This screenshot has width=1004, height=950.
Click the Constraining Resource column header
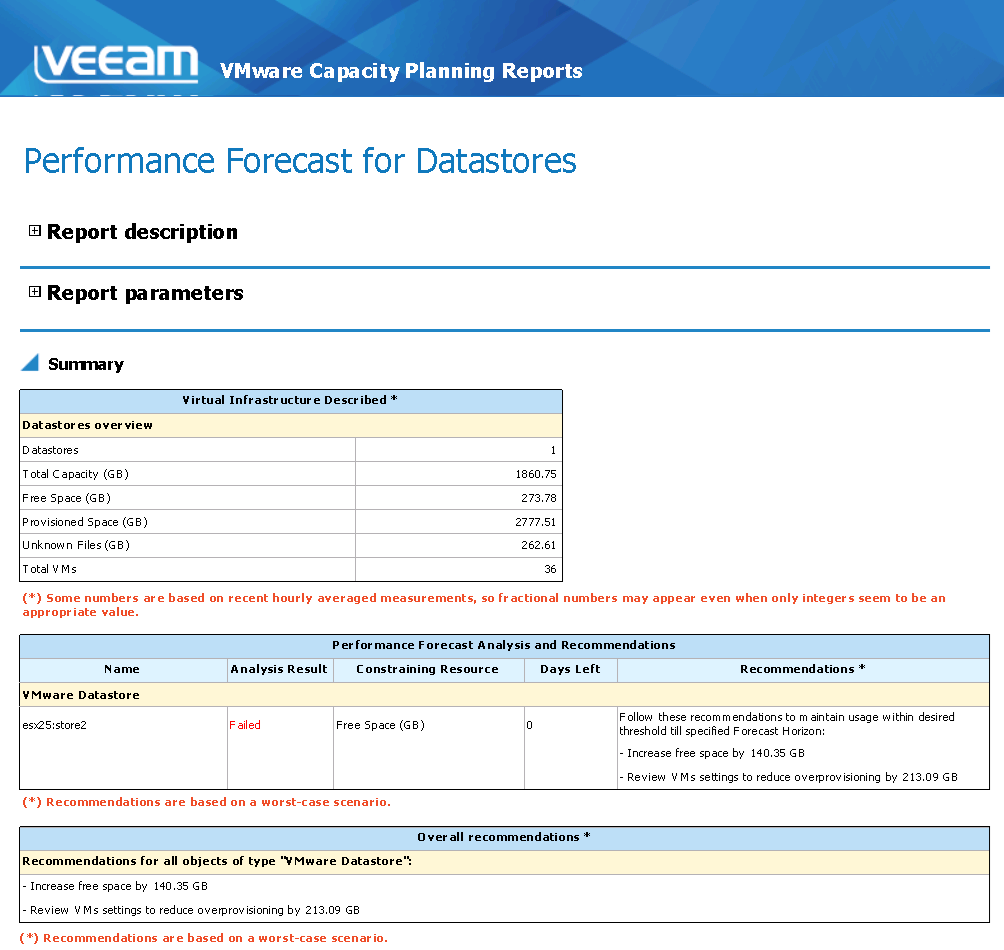click(428, 670)
